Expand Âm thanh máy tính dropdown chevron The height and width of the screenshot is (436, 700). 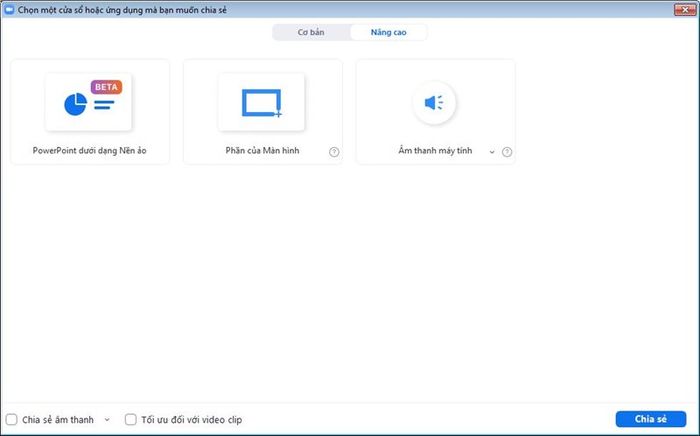[492, 152]
